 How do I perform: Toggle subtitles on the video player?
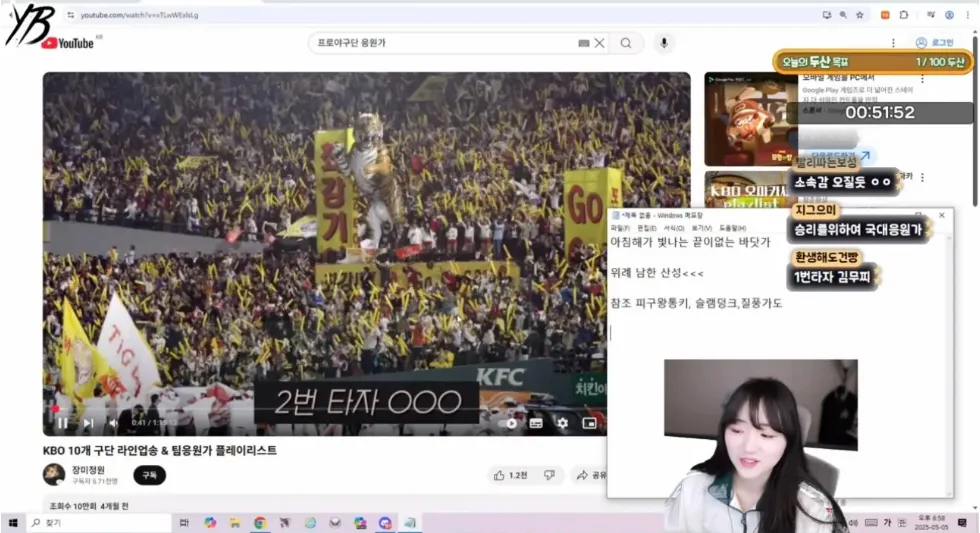pyautogui.click(x=536, y=423)
